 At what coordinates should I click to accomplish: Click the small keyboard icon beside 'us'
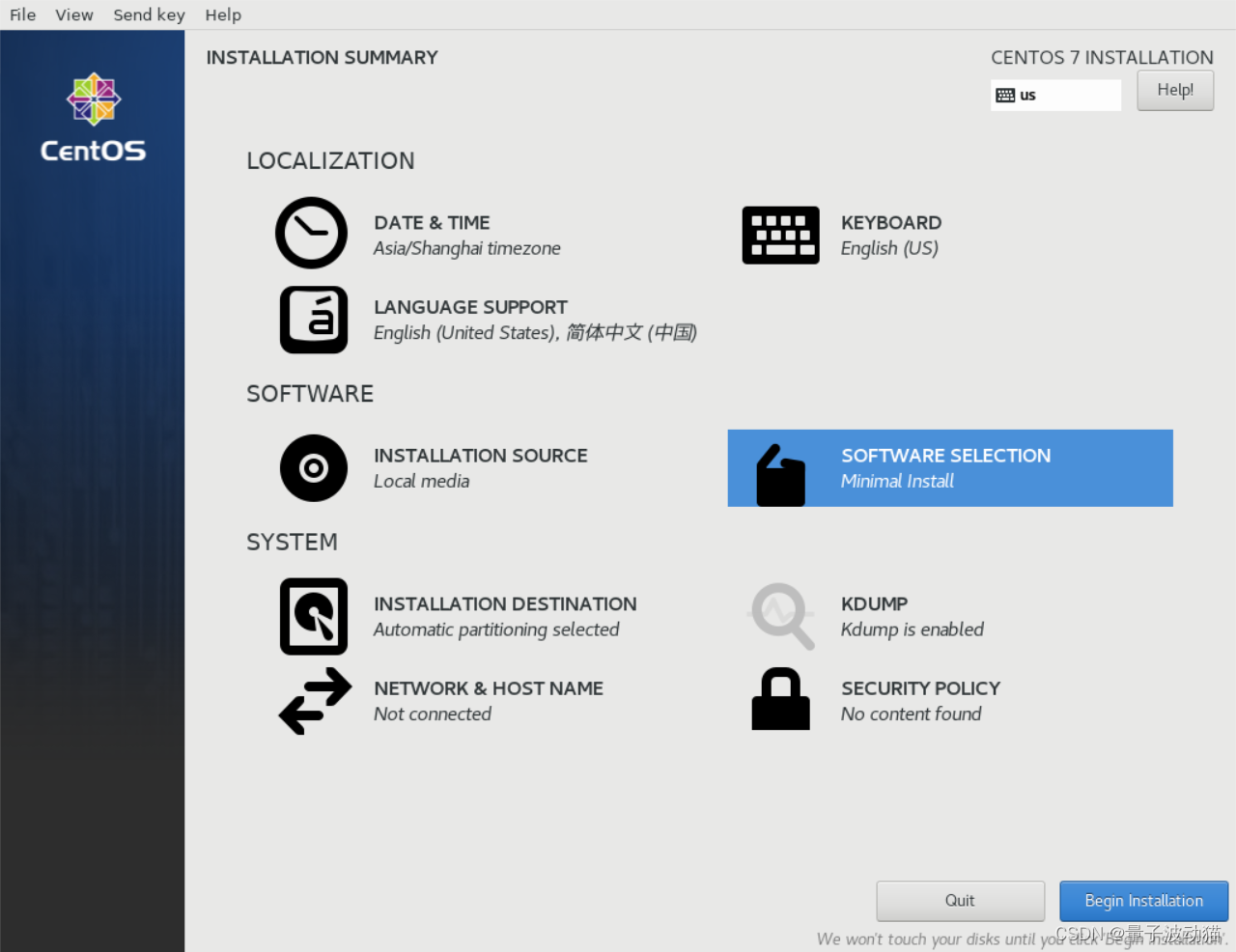click(x=1005, y=96)
